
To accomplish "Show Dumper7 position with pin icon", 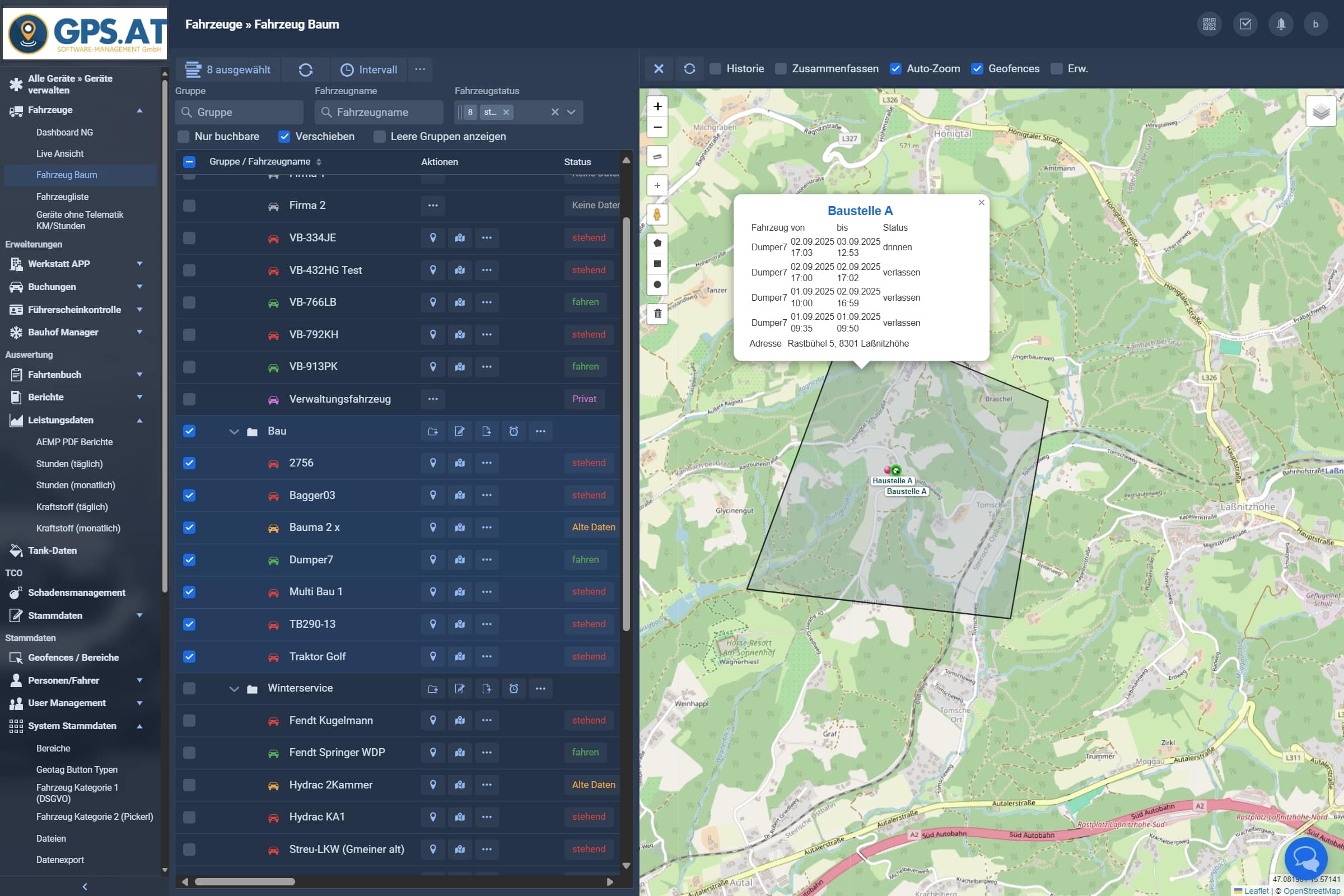I will click(x=432, y=560).
